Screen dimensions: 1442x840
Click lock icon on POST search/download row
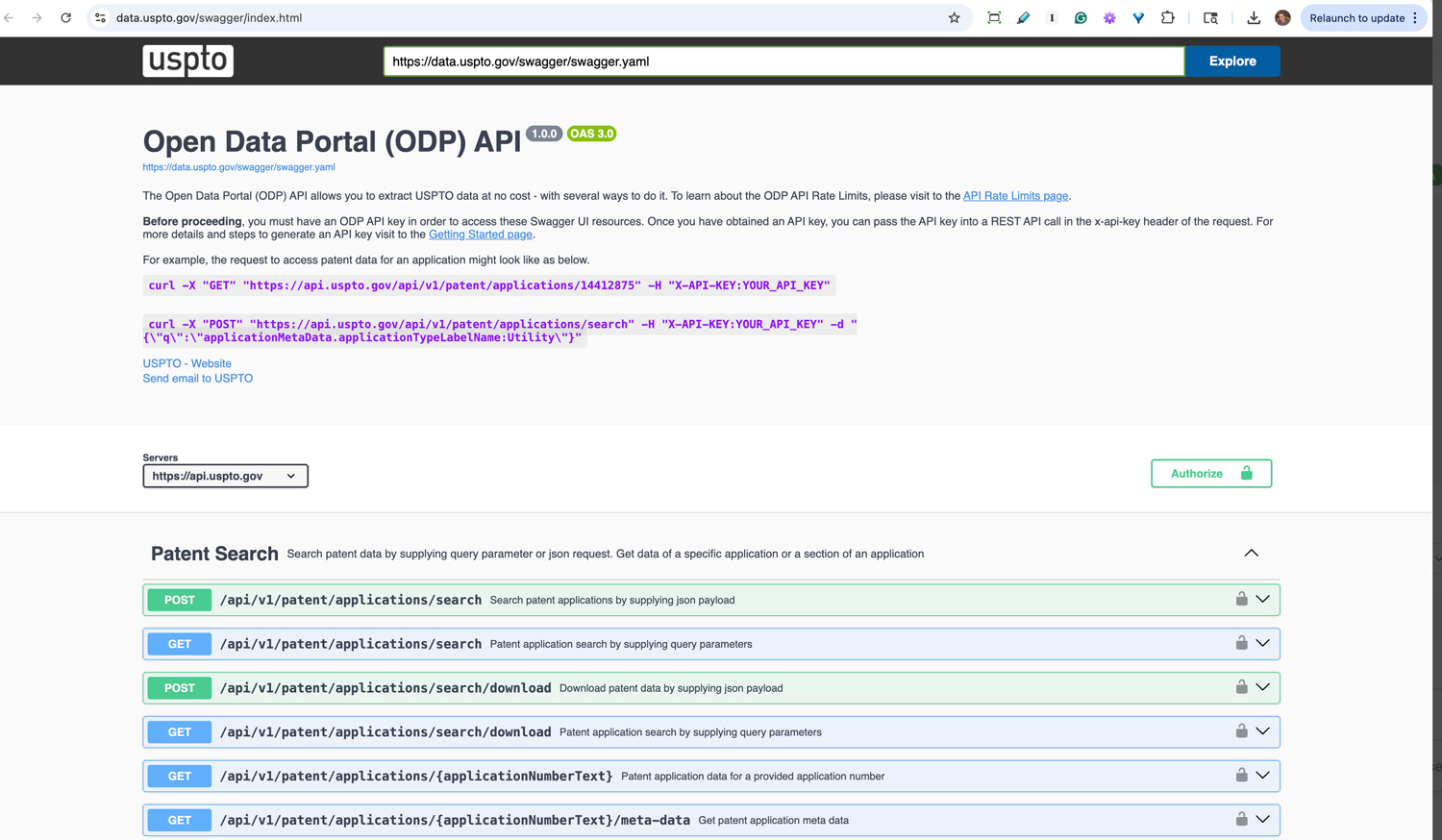tap(1241, 687)
